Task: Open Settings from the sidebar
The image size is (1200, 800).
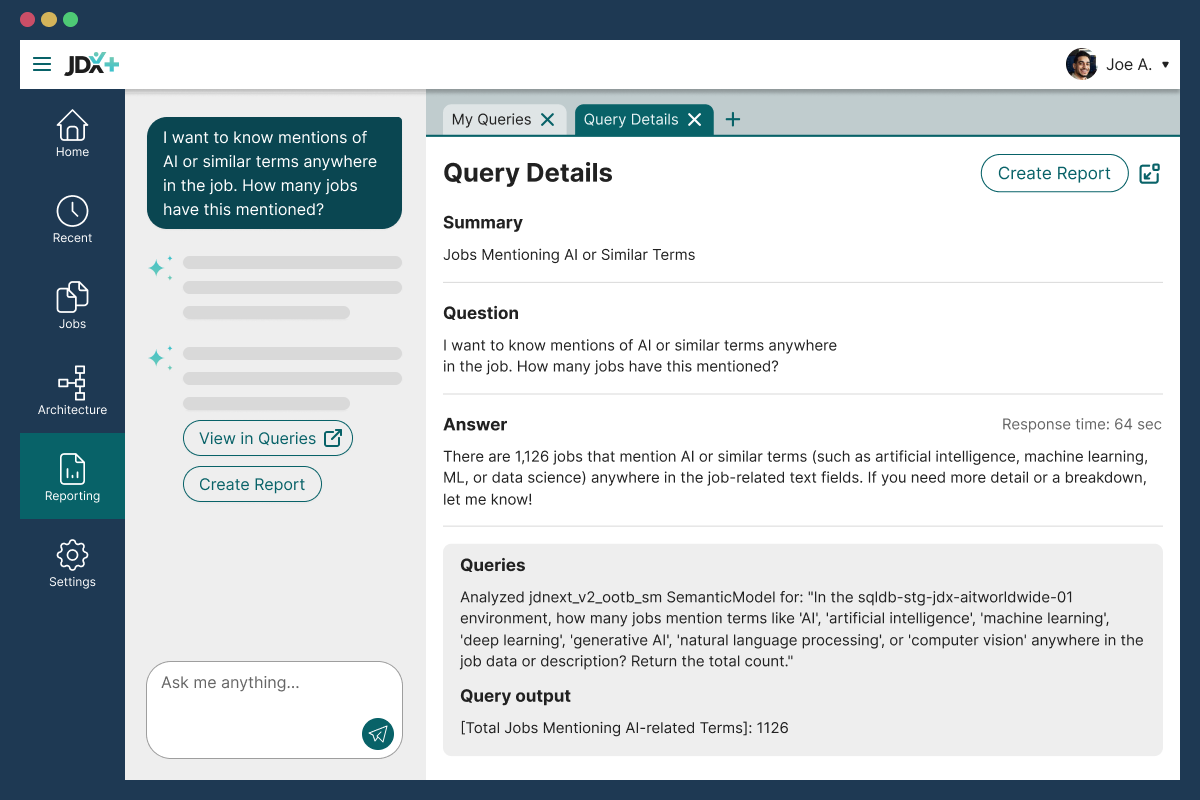Action: (72, 564)
